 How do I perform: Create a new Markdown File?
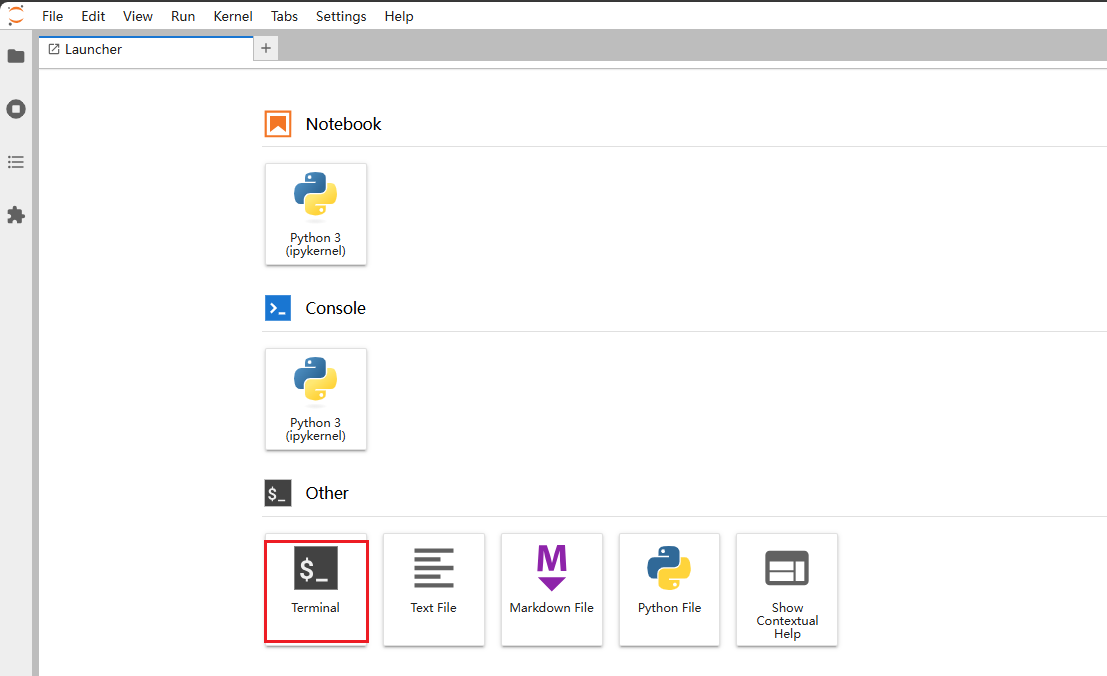tap(552, 589)
